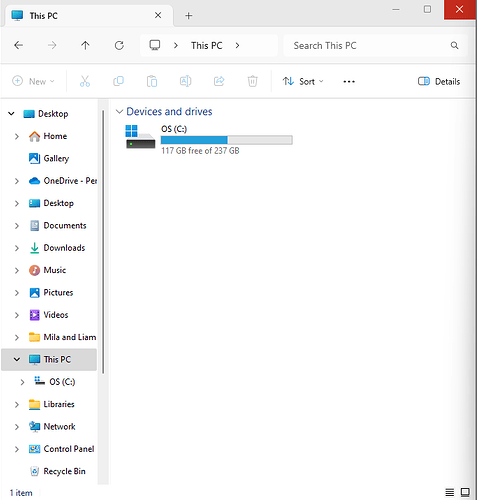The image size is (477, 500).
Task: Go forward with the right arrow
Action: [52, 45]
